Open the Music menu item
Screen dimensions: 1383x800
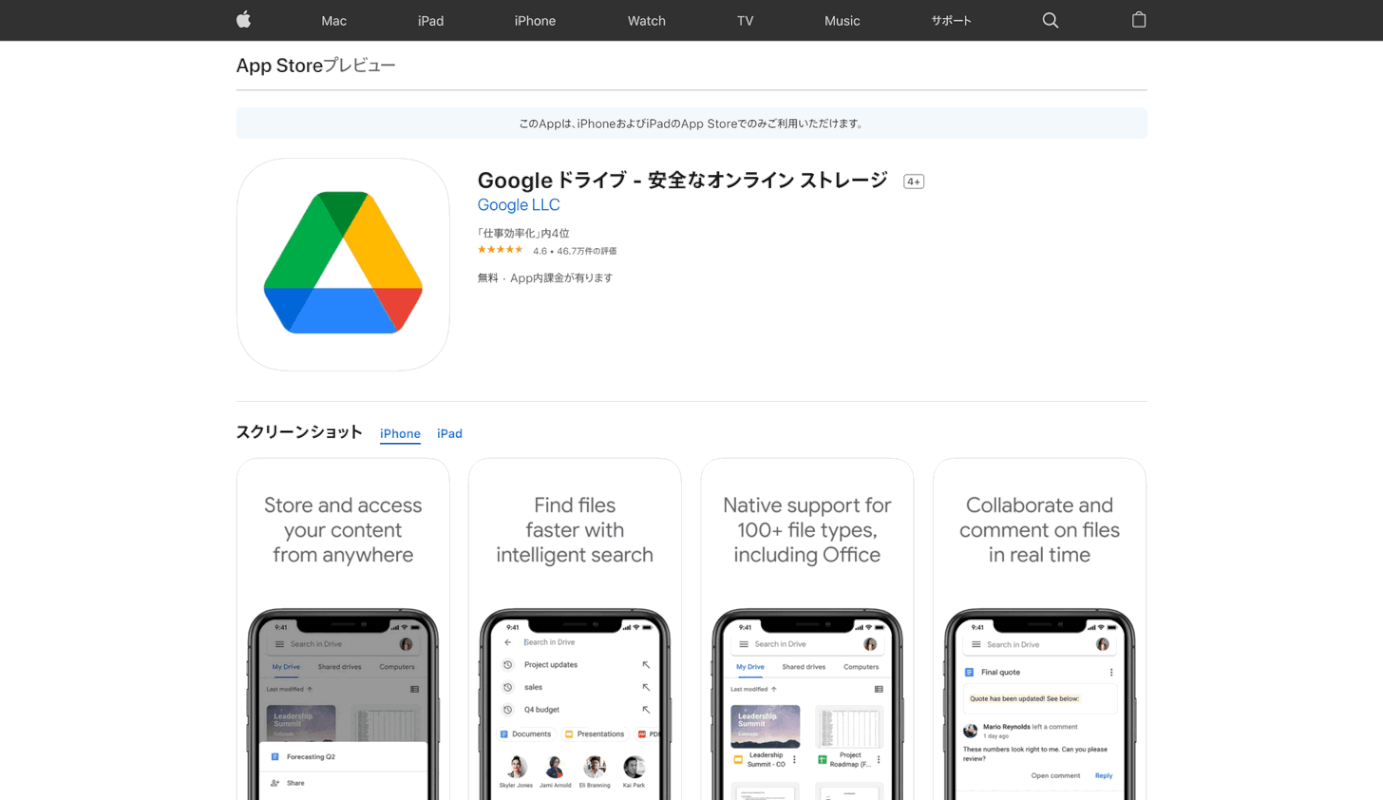pyautogui.click(x=841, y=20)
